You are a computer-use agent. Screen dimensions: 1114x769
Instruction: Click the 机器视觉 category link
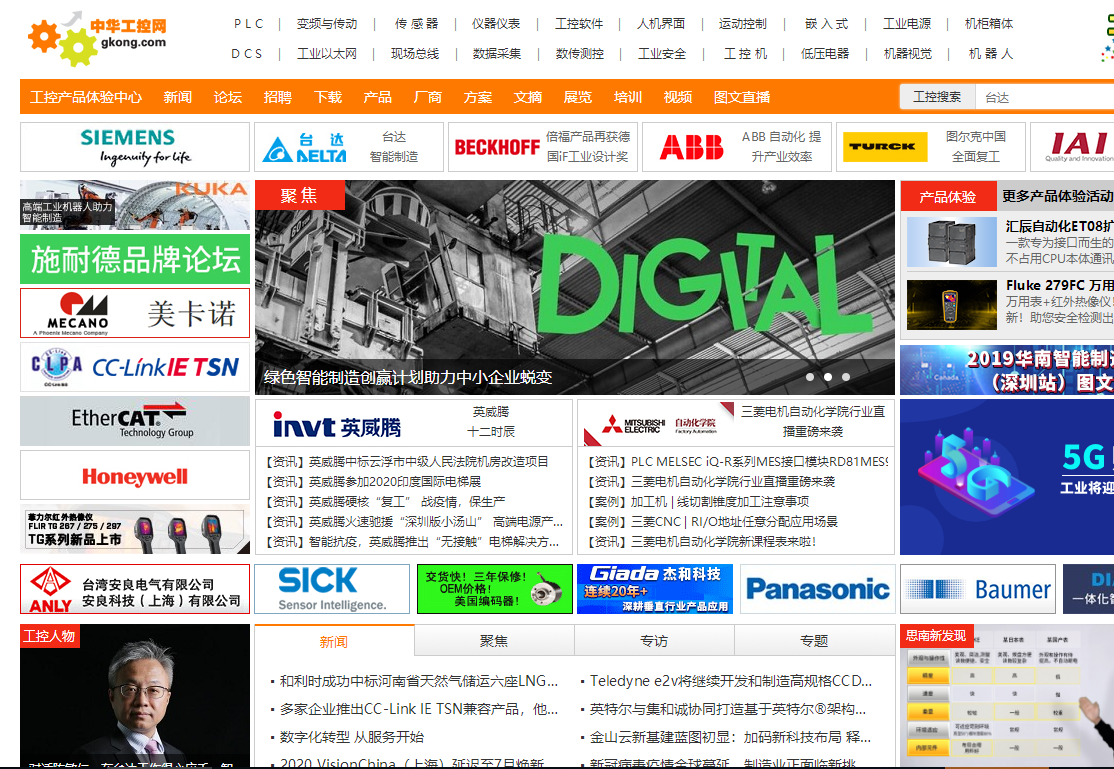(x=907, y=53)
